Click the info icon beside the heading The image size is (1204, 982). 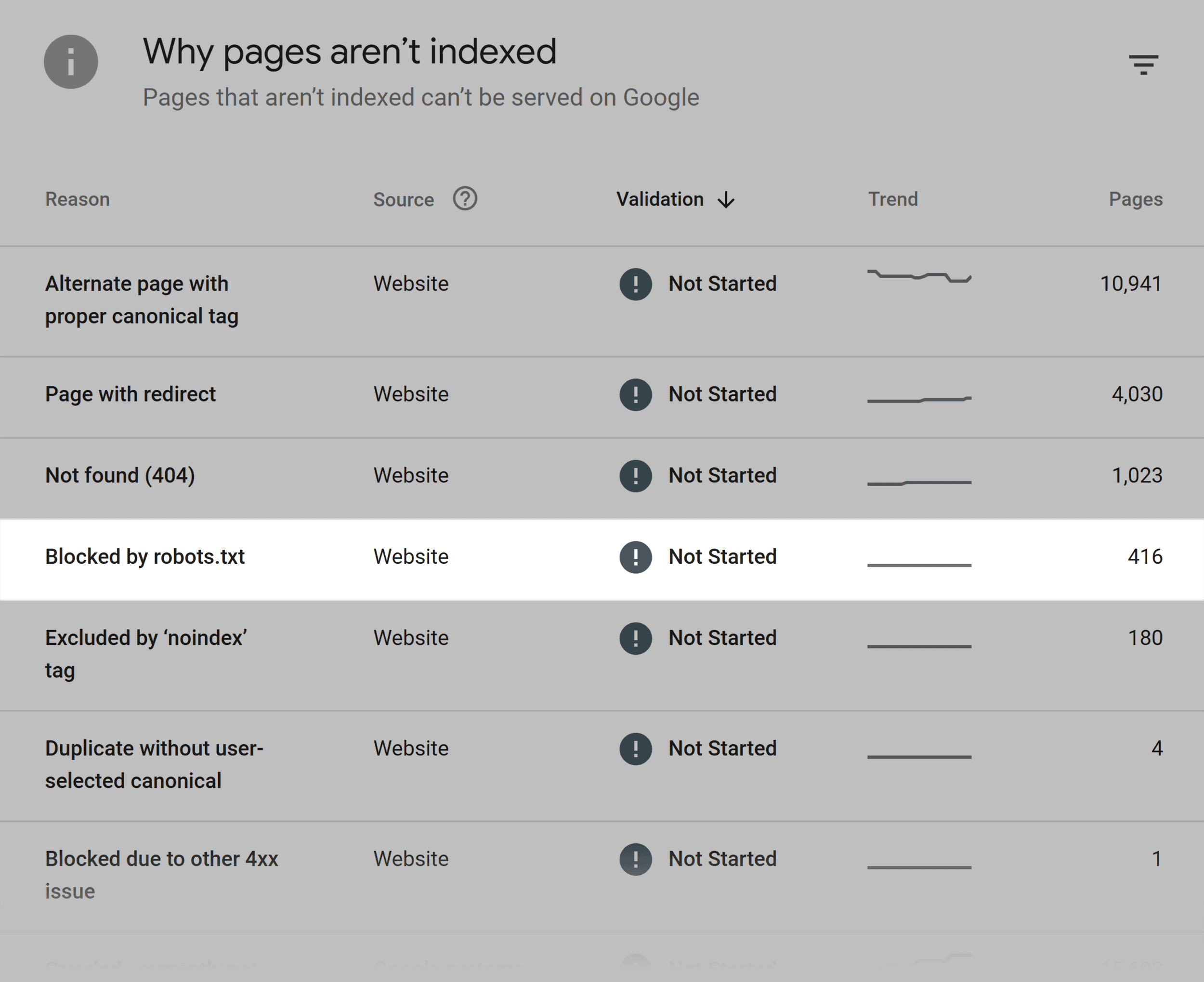pos(71,62)
